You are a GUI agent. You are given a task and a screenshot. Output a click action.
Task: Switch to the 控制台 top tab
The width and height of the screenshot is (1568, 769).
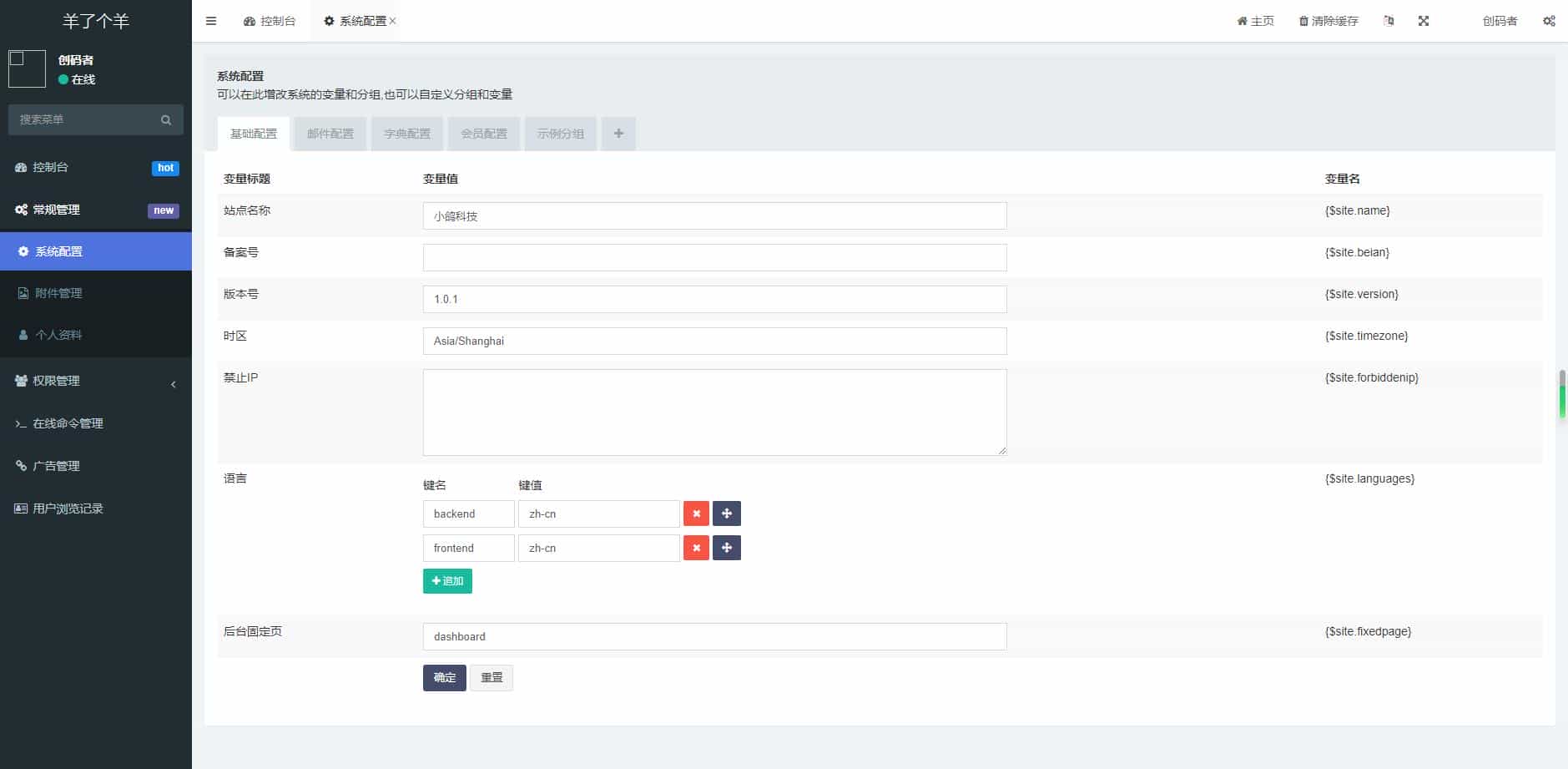click(x=270, y=21)
